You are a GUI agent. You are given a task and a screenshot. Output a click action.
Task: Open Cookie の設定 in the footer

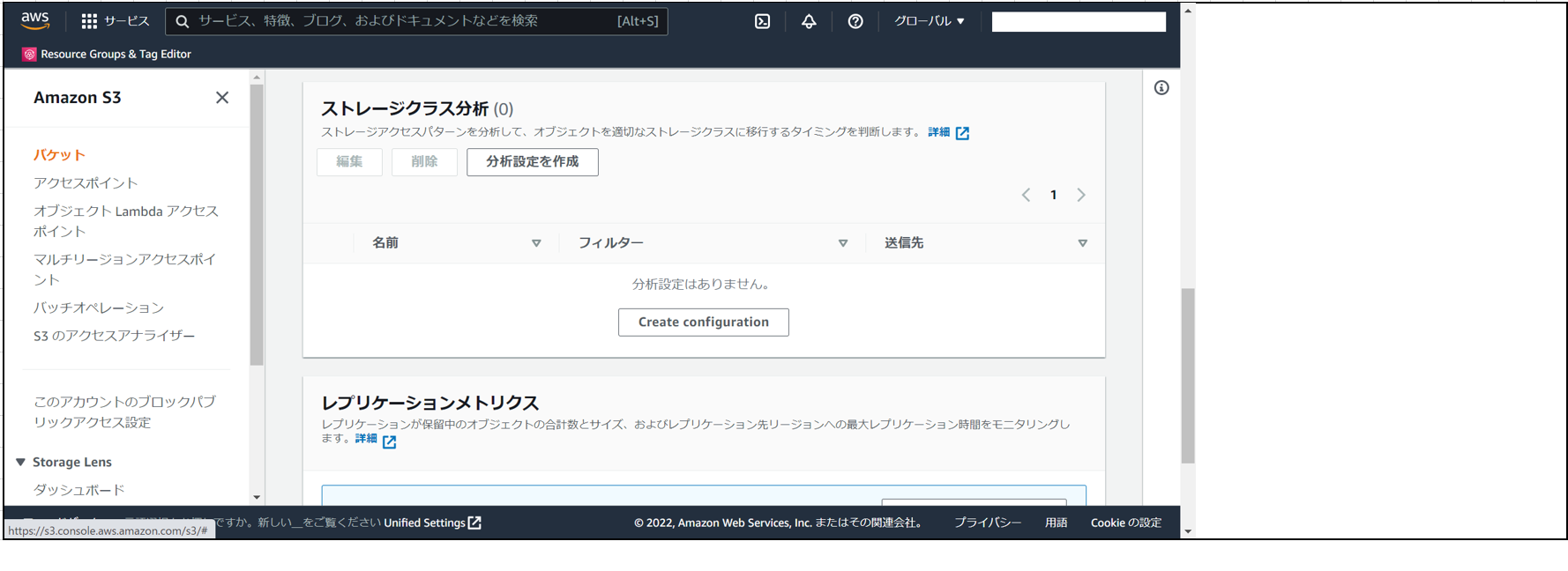[x=1126, y=523]
